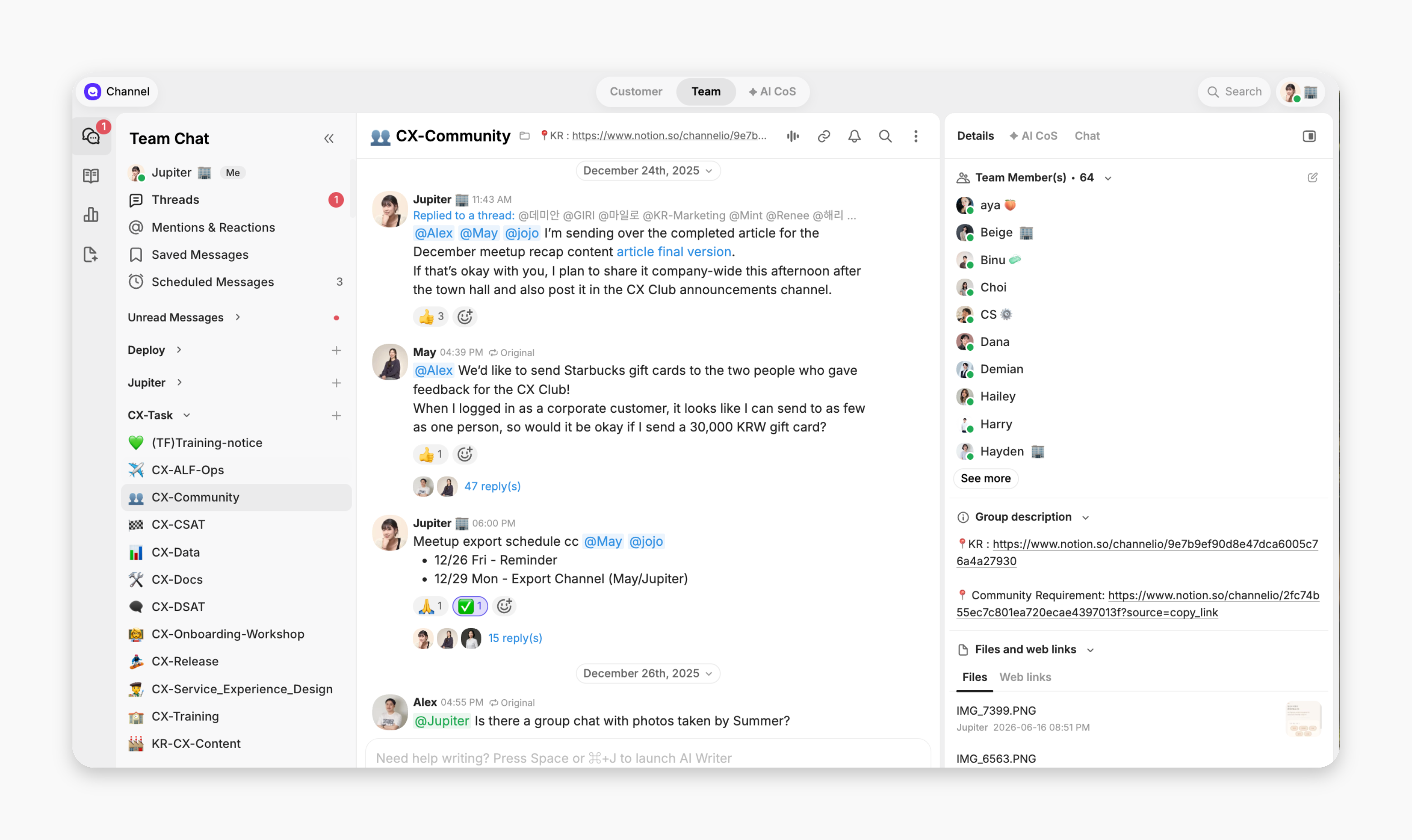Toggle the side panel layout icon

[1309, 136]
